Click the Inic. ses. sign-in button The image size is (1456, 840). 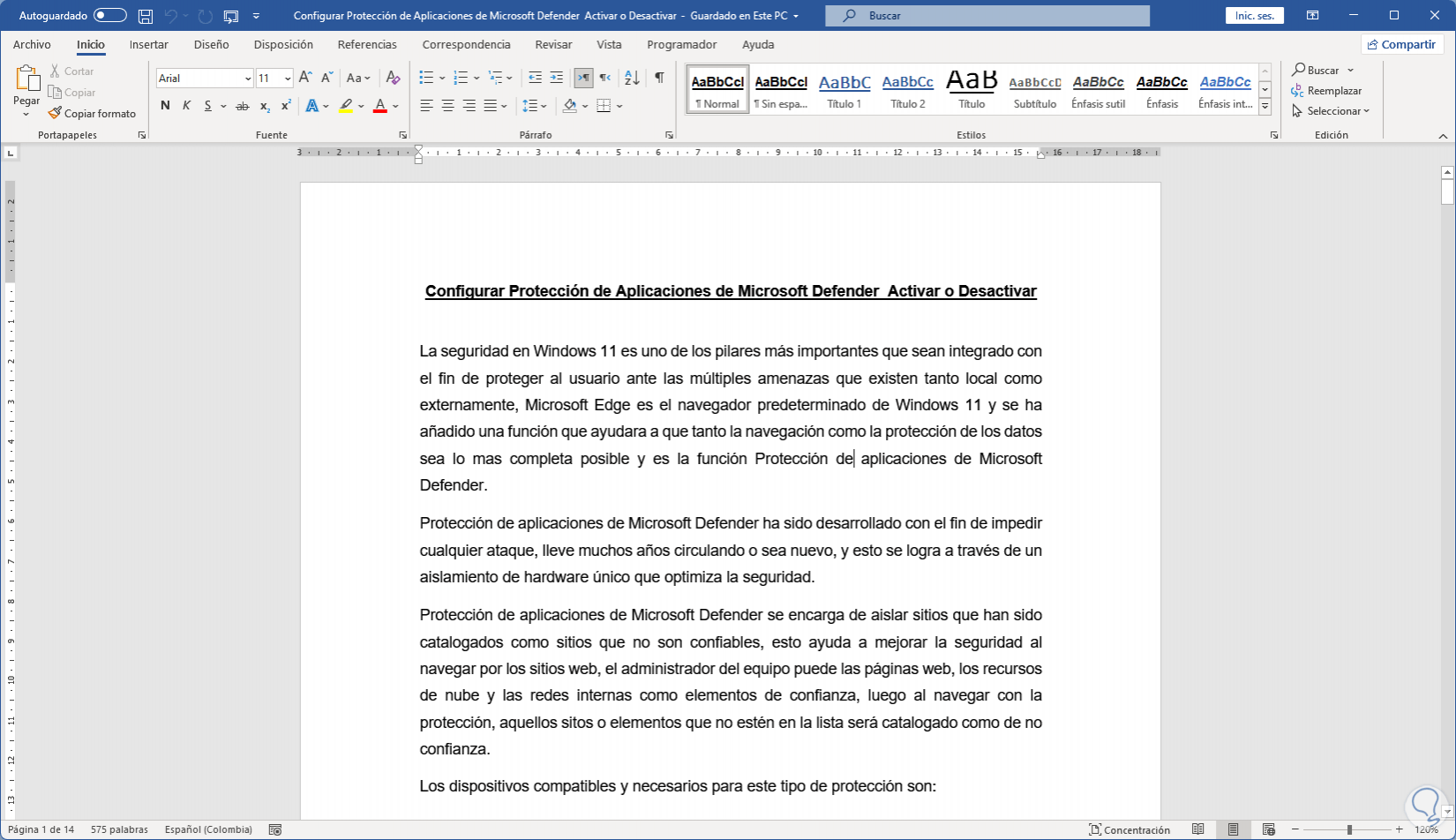(1255, 16)
